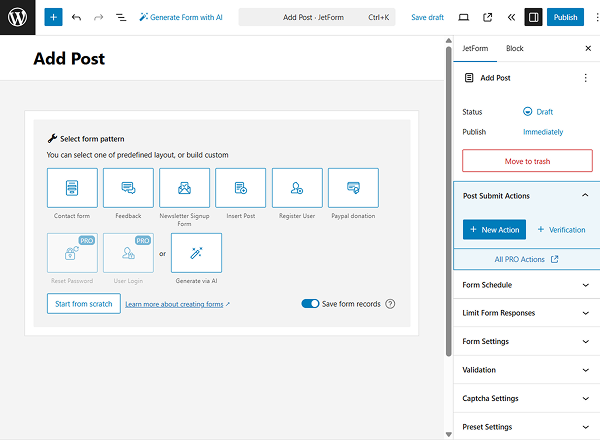Open the device preview laptop icon
Image resolution: width=600 pixels, height=440 pixels.
coord(464,17)
